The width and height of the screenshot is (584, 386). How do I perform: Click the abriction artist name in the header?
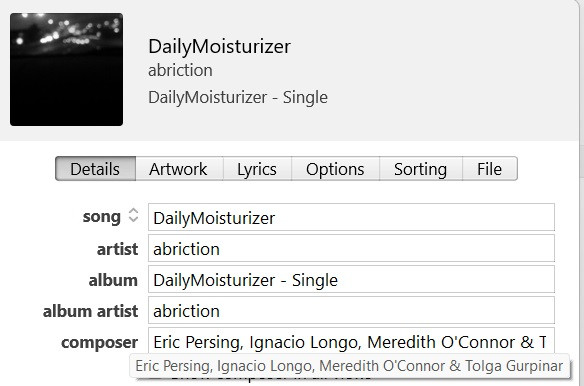180,70
